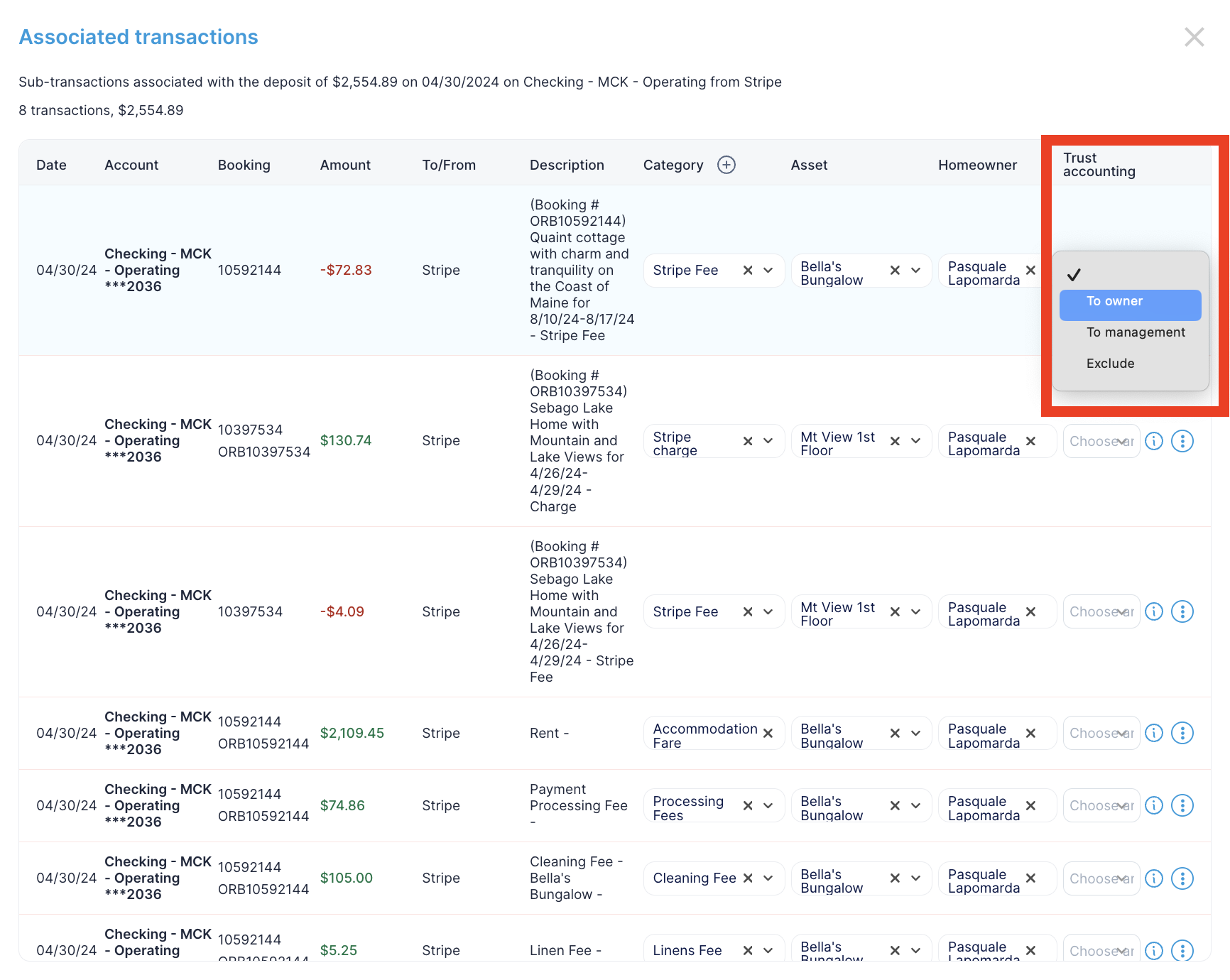The height and width of the screenshot is (980, 1230).
Task: Show info for $2,109.45 transaction
Action: pos(1154,733)
